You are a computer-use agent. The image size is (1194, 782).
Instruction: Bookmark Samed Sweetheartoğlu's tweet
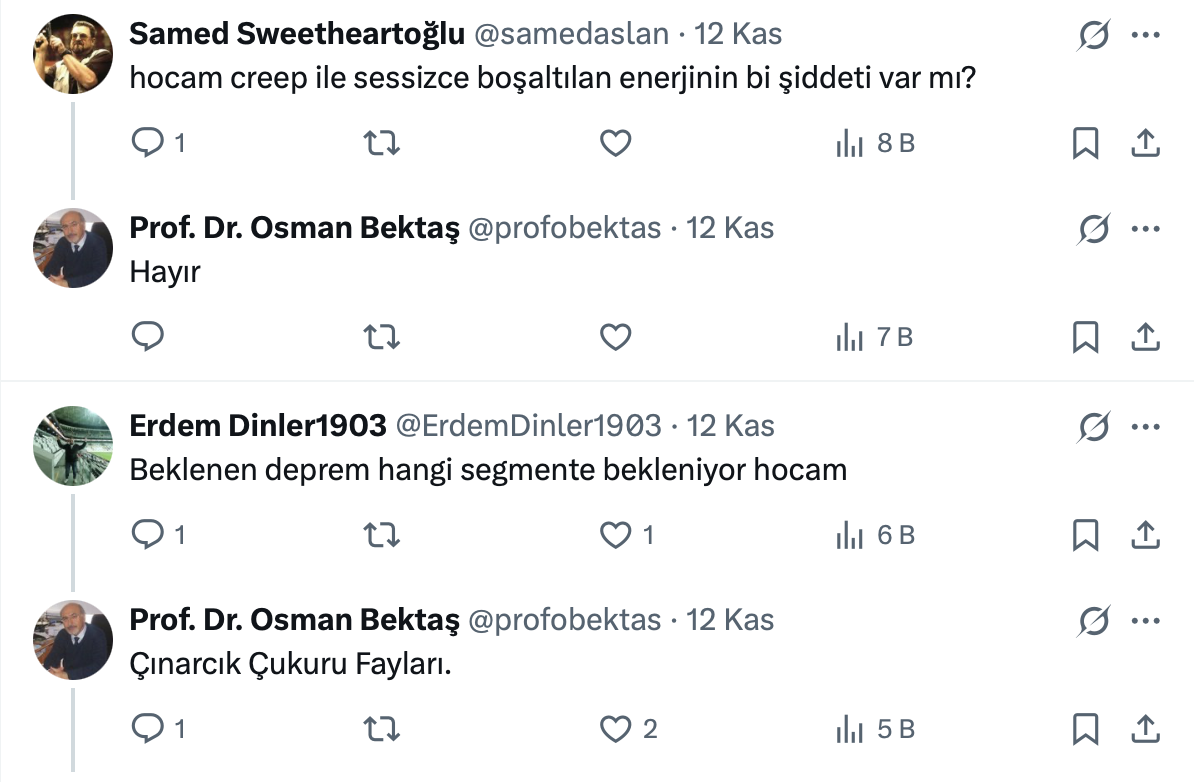coord(1085,144)
